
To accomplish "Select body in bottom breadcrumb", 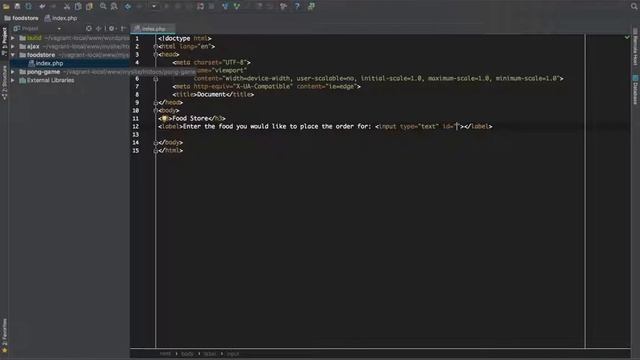I will tap(187, 354).
